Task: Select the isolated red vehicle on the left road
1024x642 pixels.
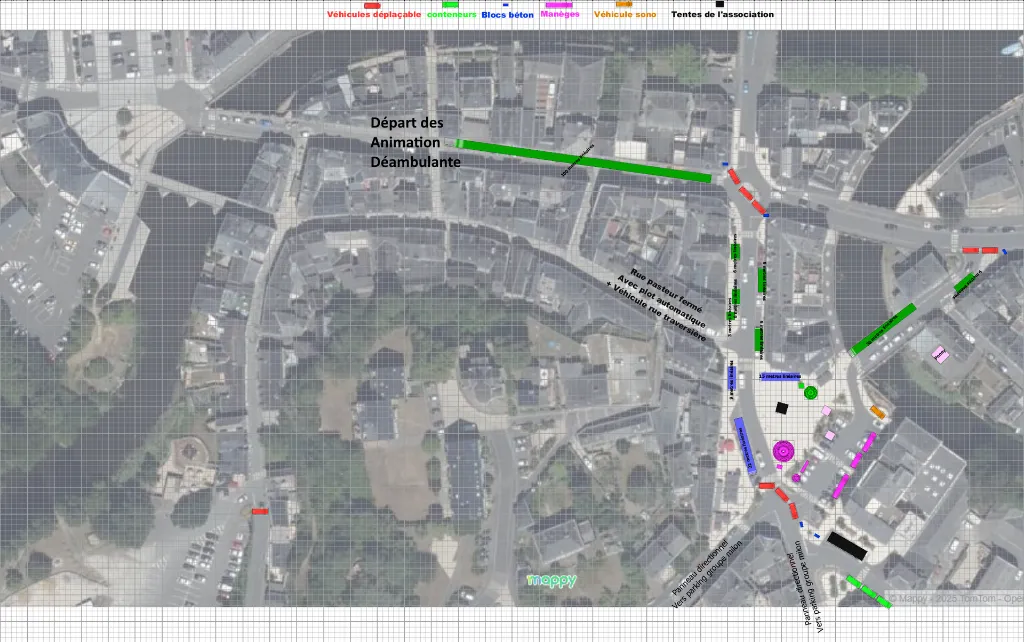Action: (x=260, y=511)
